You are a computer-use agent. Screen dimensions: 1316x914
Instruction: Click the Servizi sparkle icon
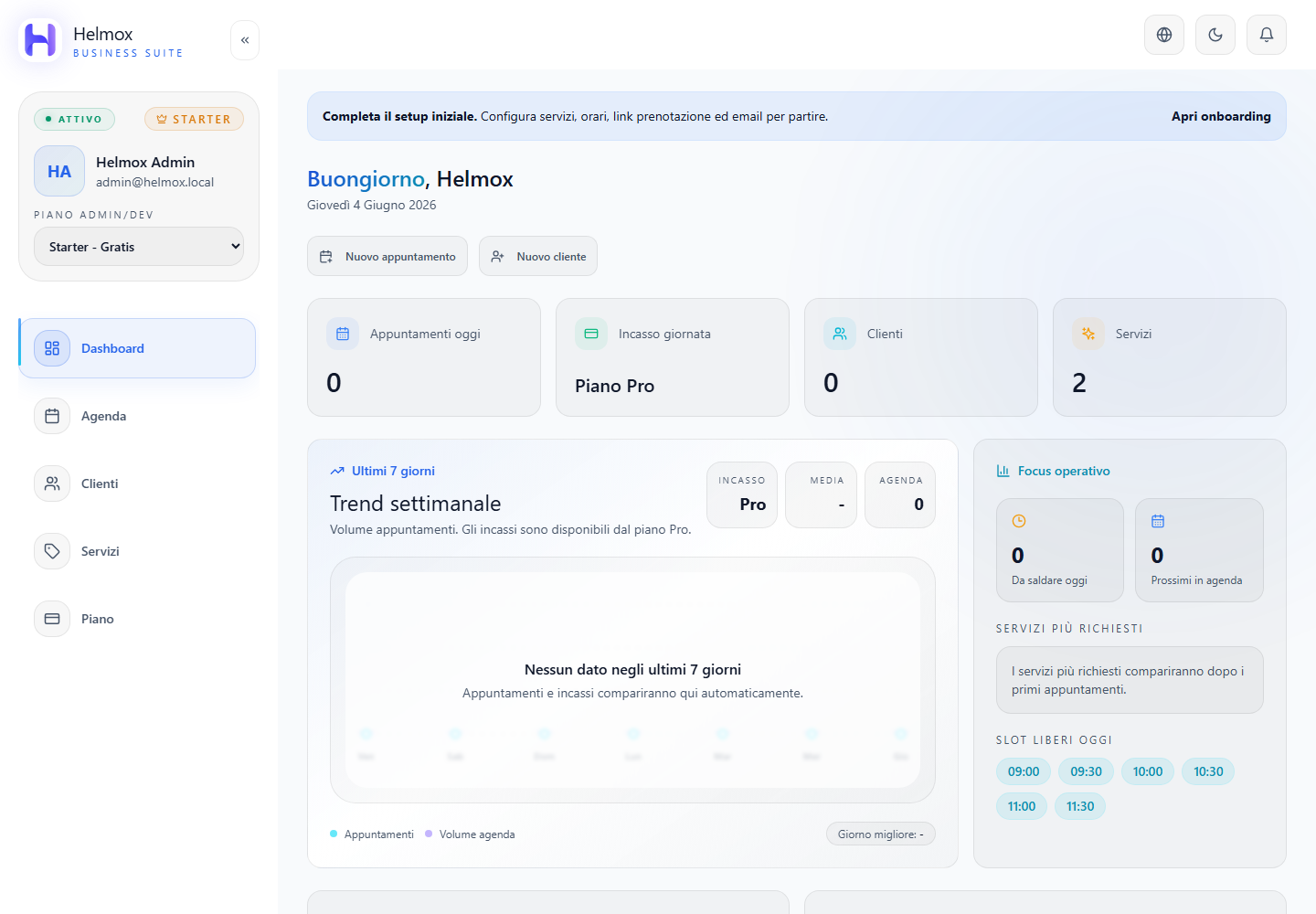(1088, 334)
